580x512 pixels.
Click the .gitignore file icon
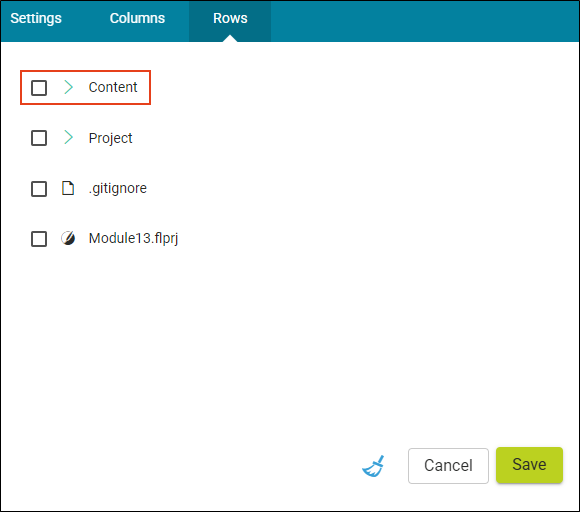[x=68, y=188]
